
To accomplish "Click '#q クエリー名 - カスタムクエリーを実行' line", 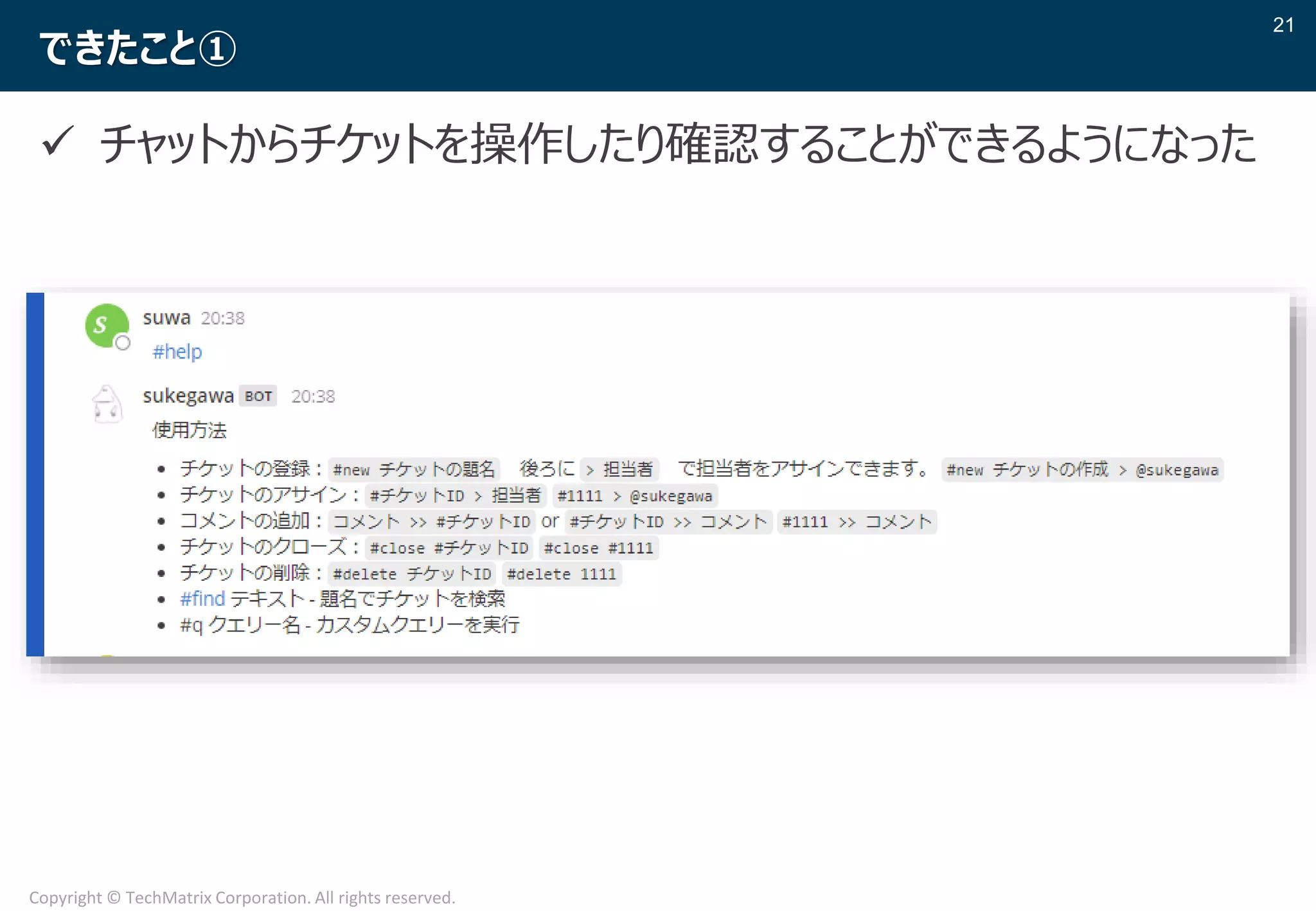I will tap(350, 625).
